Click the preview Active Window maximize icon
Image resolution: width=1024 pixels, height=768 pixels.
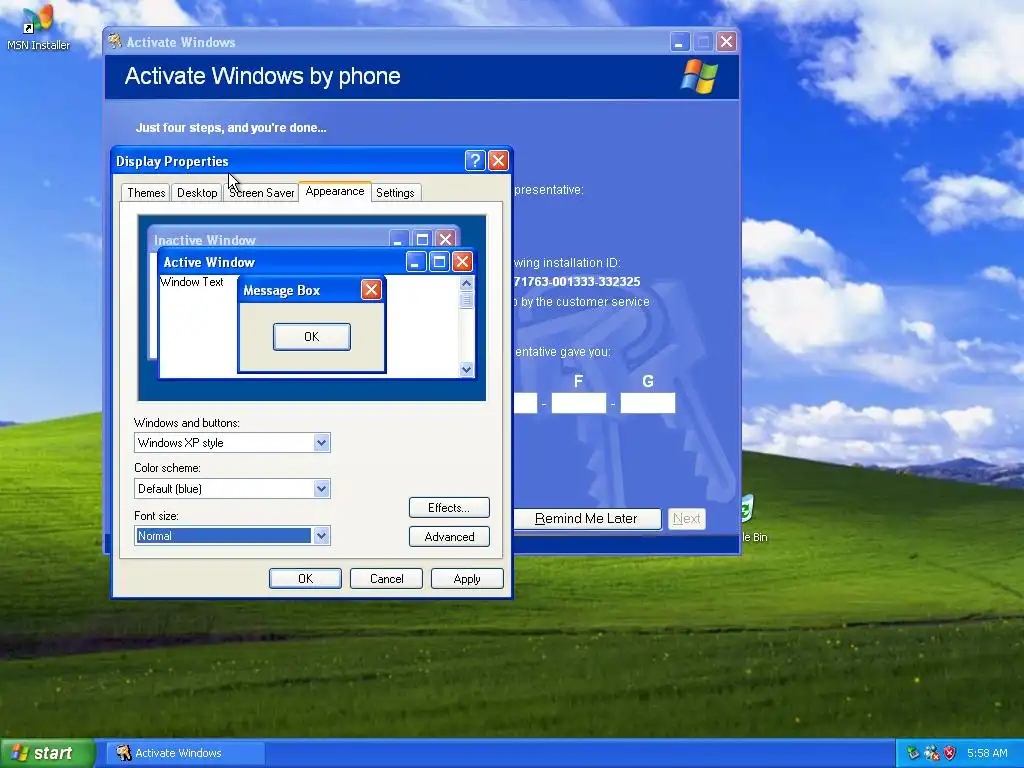(440, 262)
